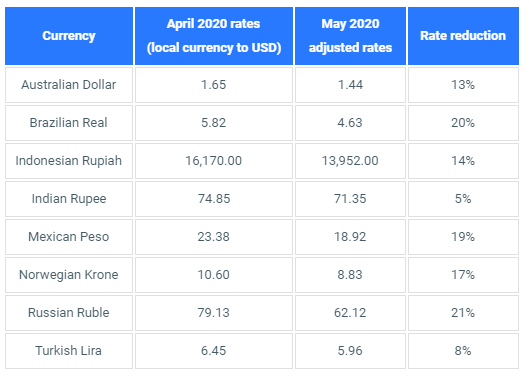
Task: Click the Australian Dollar cell
Action: pos(69,85)
